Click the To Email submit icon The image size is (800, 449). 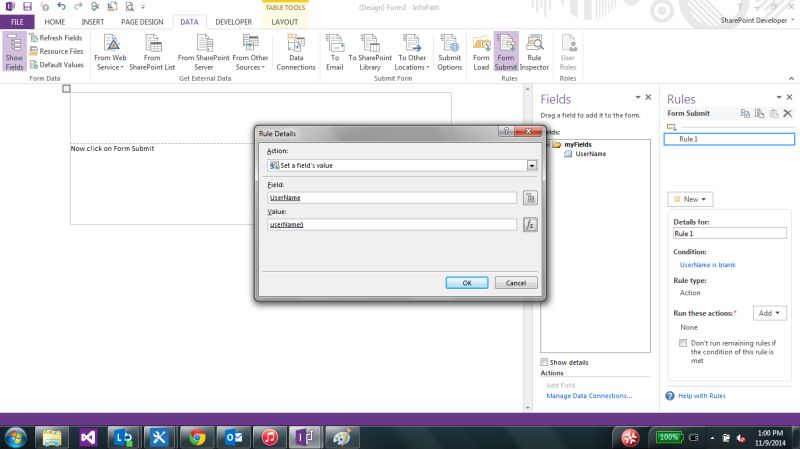(335, 52)
